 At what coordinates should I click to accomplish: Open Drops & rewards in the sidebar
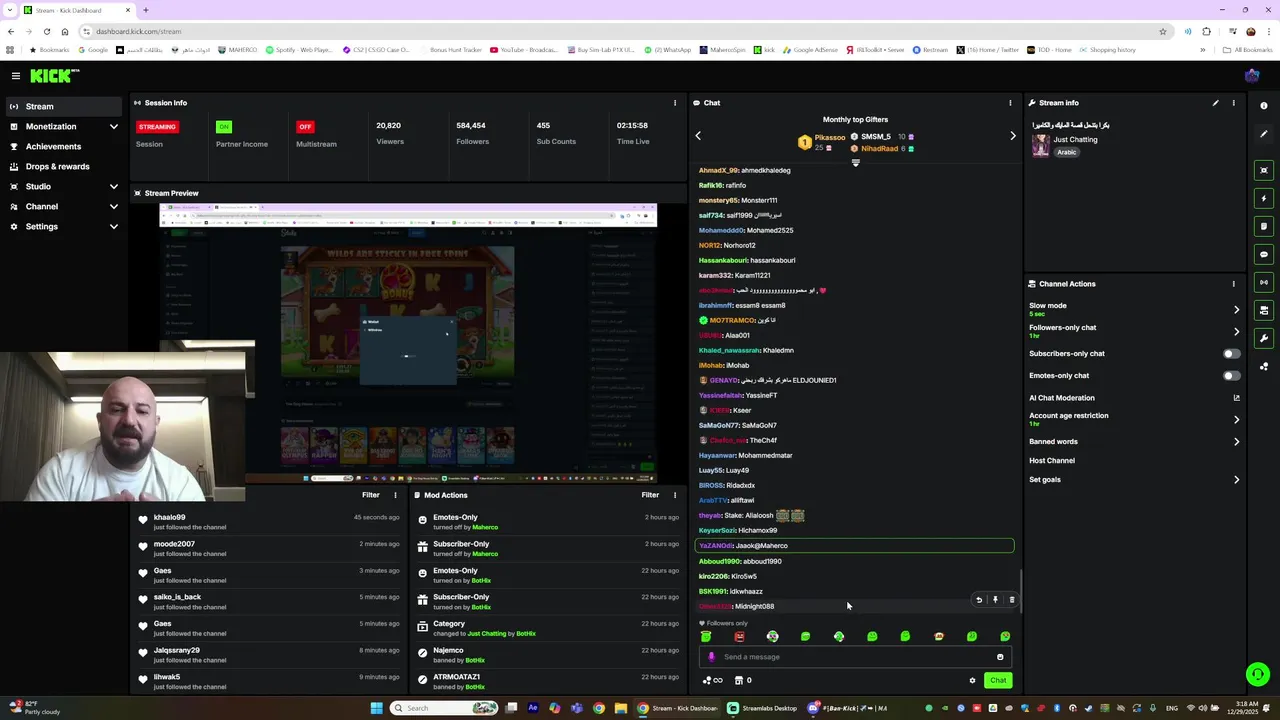(x=62, y=167)
